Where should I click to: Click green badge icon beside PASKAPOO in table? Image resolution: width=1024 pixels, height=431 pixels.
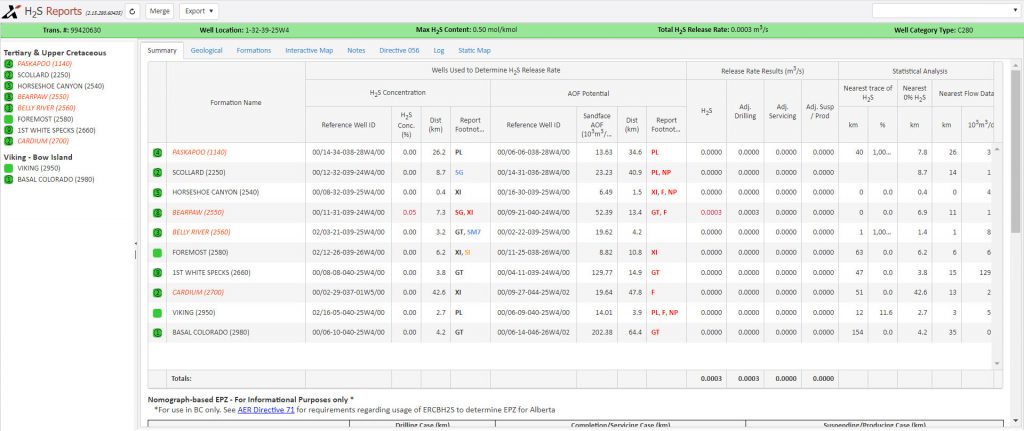(x=157, y=152)
